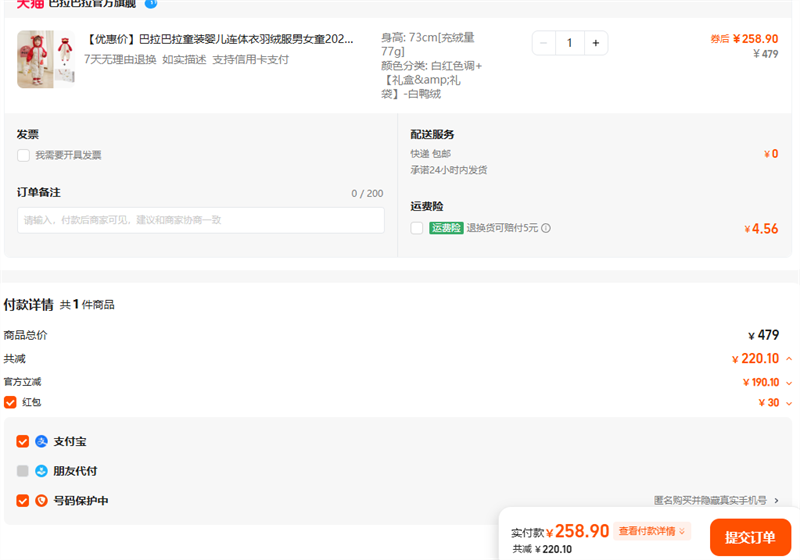Collapse the 共减 ¥220.10 discount breakdown
This screenshot has height=560, width=800.
pos(789,359)
